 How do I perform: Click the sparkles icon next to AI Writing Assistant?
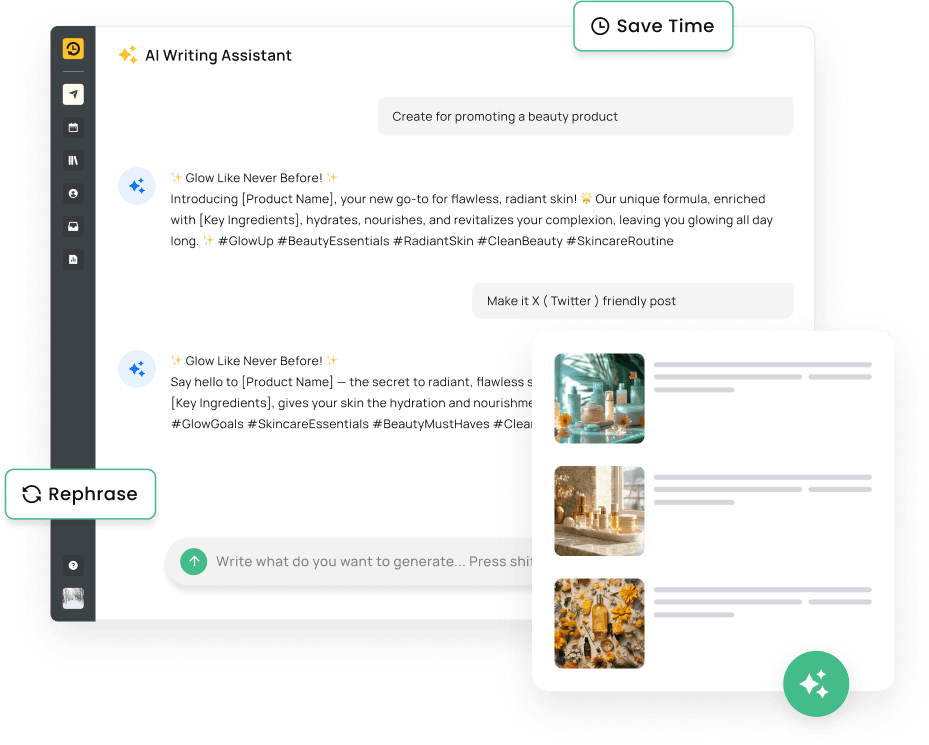point(127,55)
